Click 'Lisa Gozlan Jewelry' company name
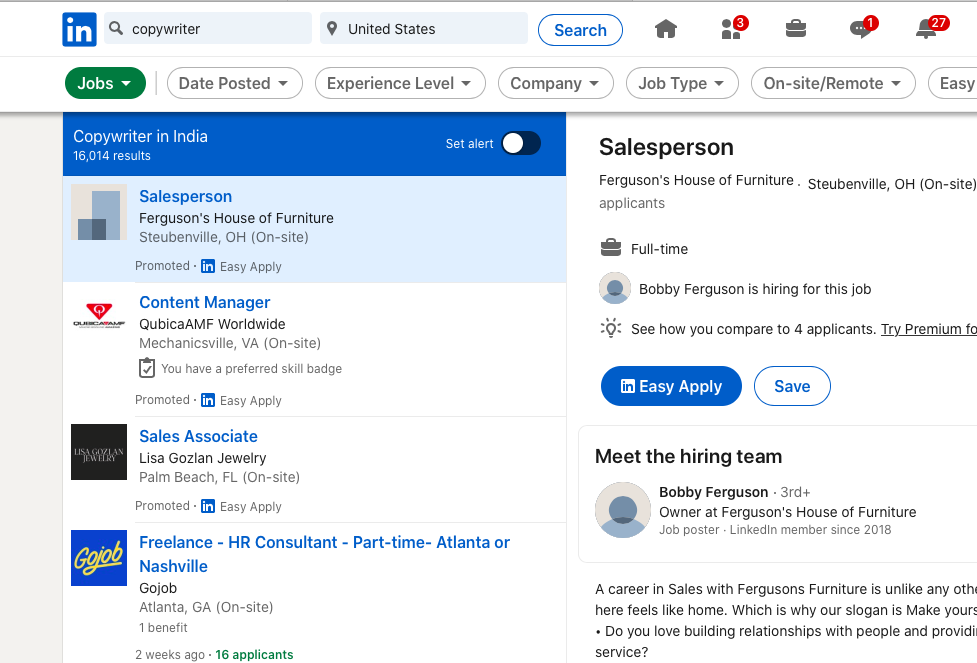Viewport: 977px width, 663px height. tap(203, 458)
